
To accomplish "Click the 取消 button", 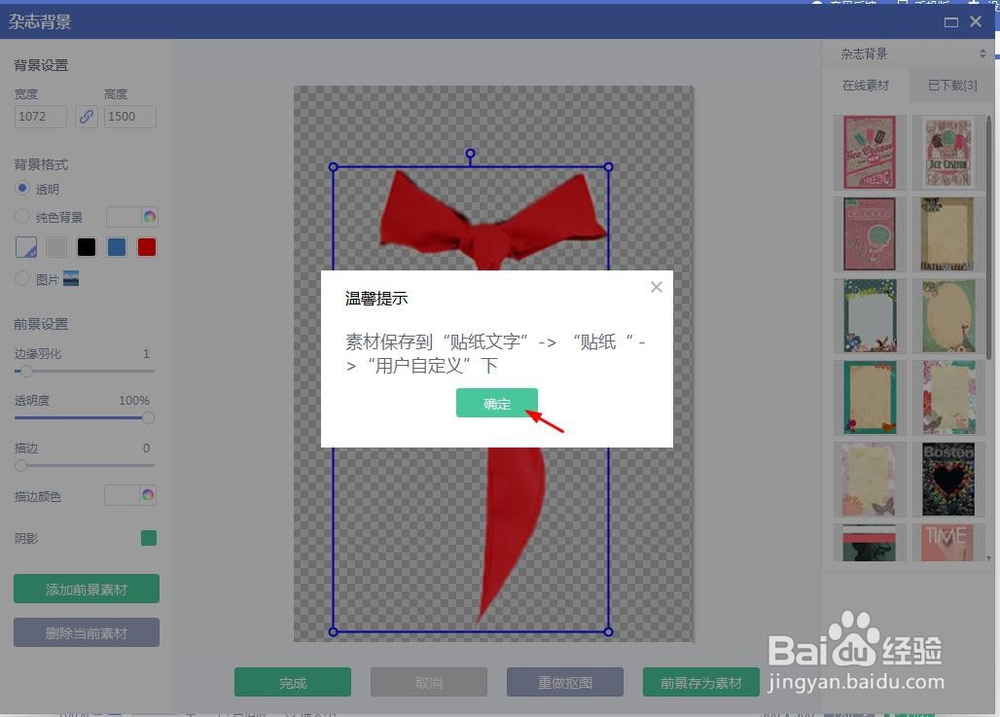I will pos(429,683).
